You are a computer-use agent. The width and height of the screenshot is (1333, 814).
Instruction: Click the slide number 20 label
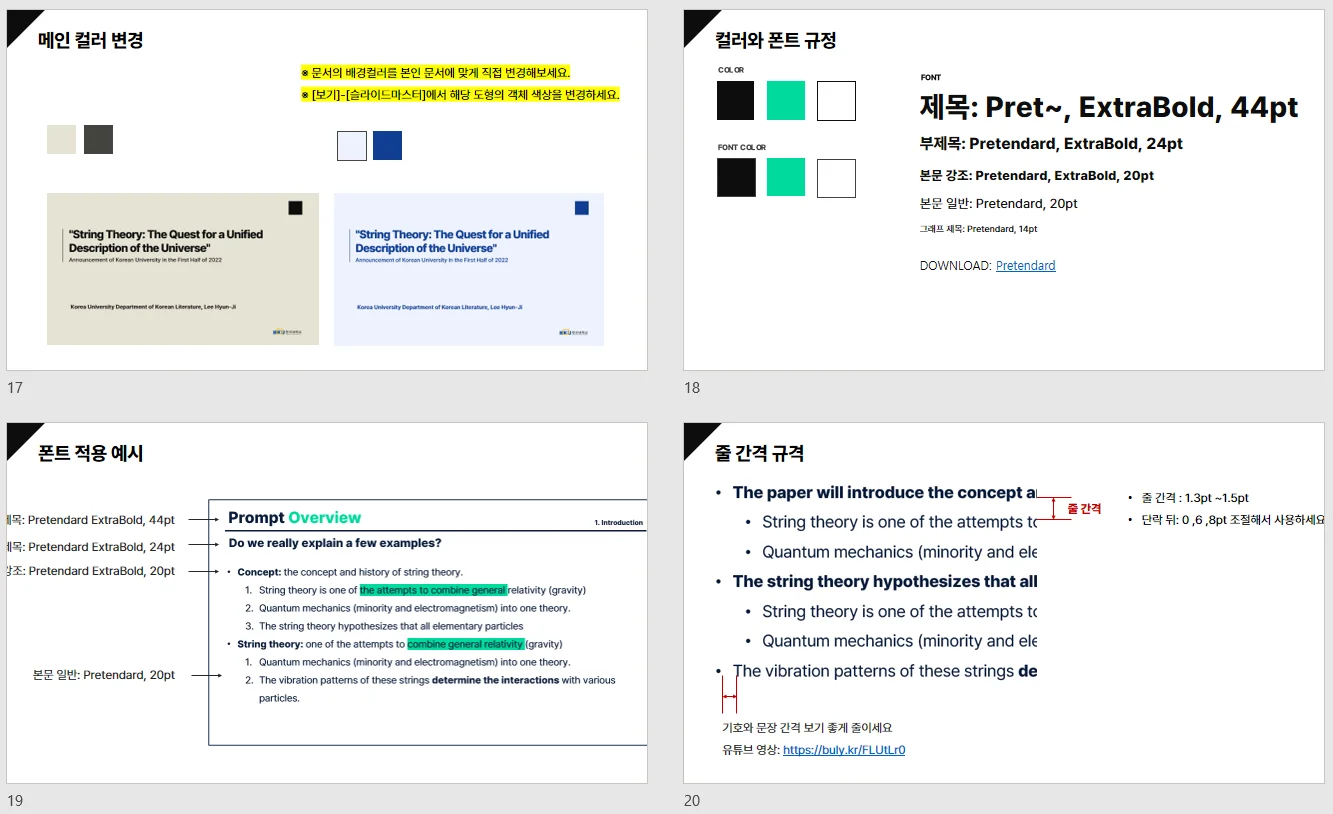click(693, 801)
